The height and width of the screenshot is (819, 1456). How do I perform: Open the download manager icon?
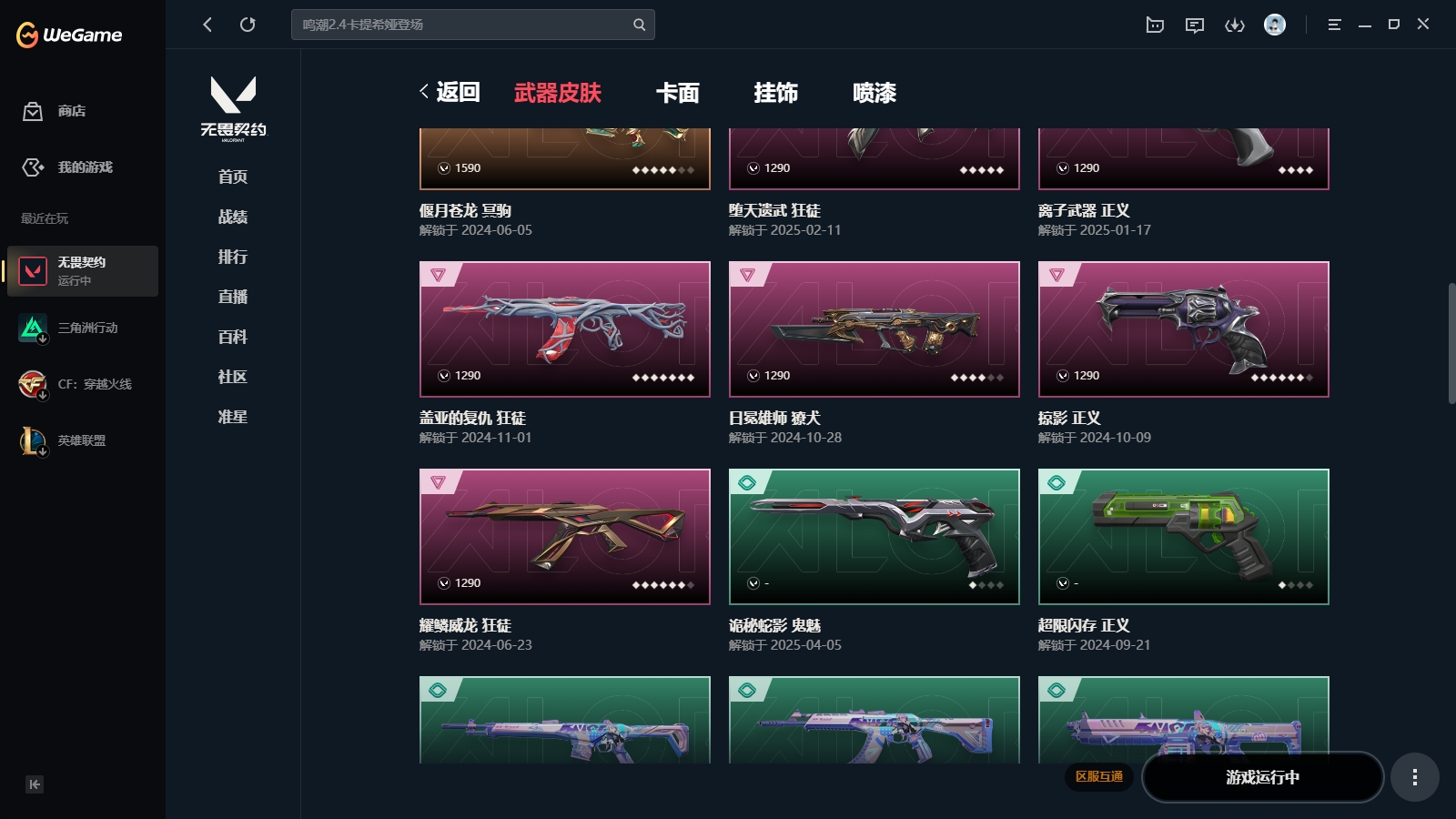coord(1235,25)
